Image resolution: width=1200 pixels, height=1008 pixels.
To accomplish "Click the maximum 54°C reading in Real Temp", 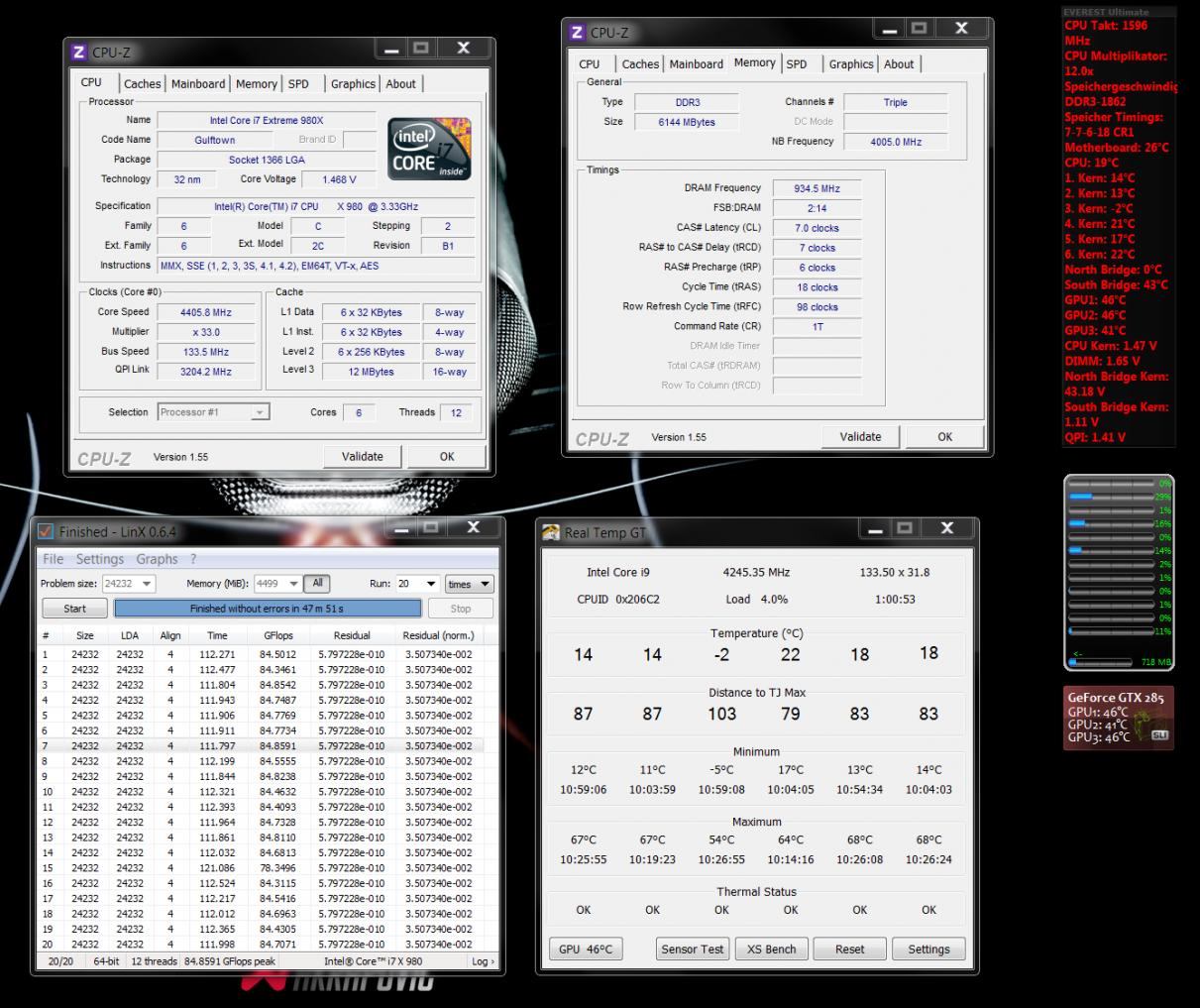I will pos(721,840).
